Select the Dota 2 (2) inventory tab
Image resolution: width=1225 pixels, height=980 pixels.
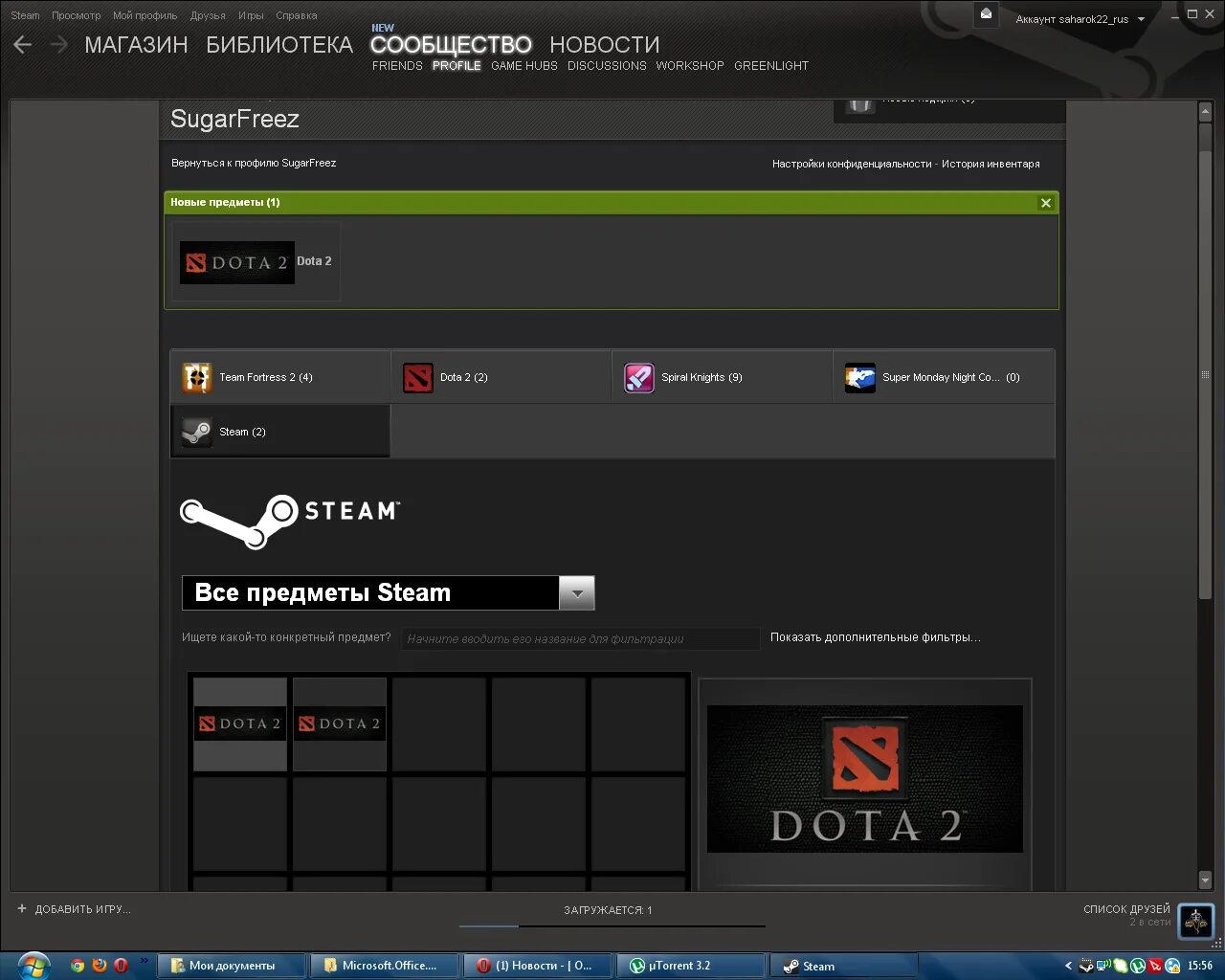[x=501, y=377]
